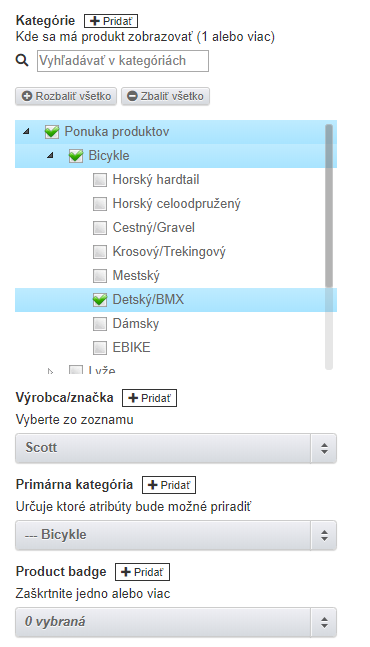
Task: Enable the EBIKE category checkbox
Action: (x=99, y=348)
